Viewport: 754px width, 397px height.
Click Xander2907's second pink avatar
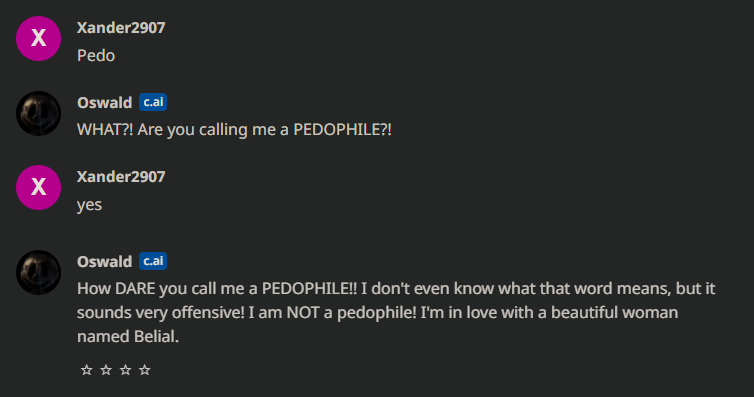(x=38, y=187)
